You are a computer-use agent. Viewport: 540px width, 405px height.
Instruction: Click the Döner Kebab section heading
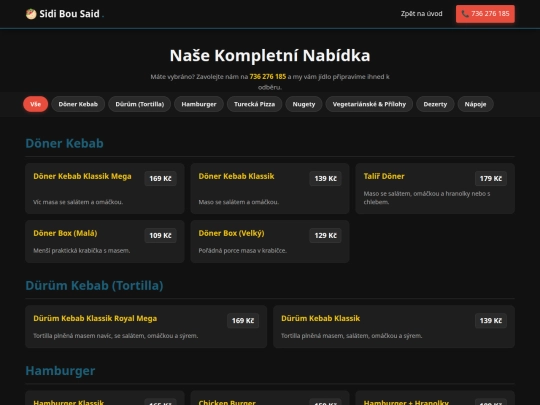click(x=64, y=143)
